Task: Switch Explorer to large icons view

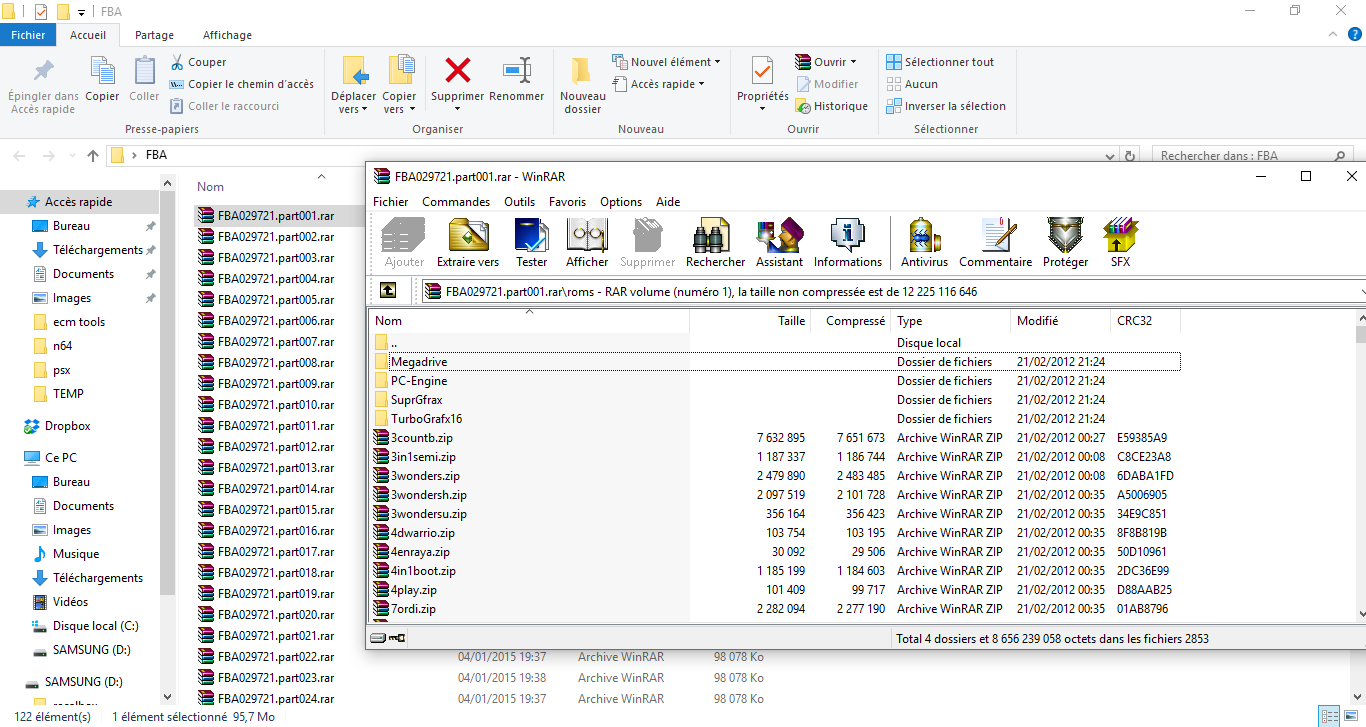Action: [x=1351, y=716]
